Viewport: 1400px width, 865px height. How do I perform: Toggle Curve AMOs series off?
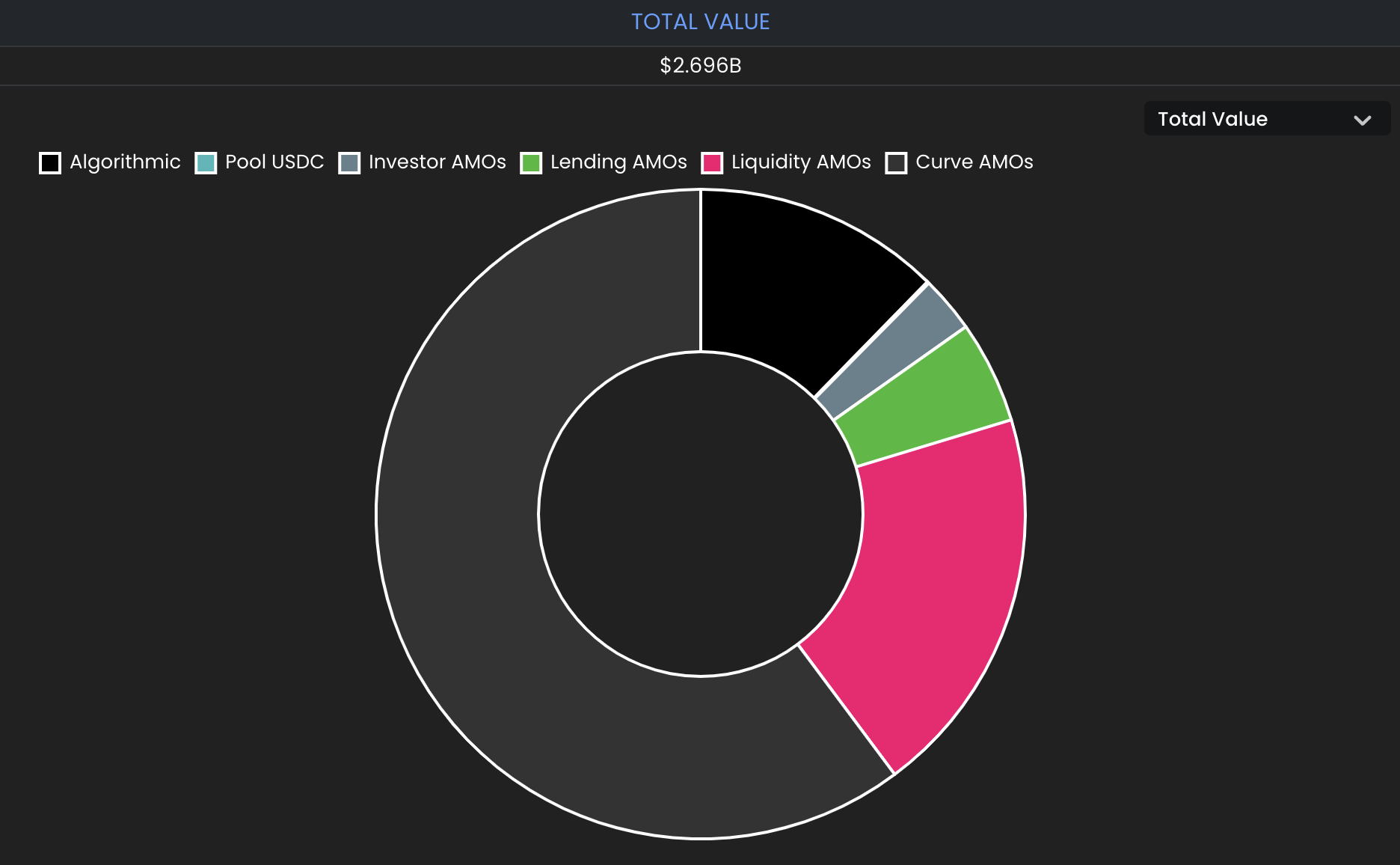pyautogui.click(x=974, y=162)
